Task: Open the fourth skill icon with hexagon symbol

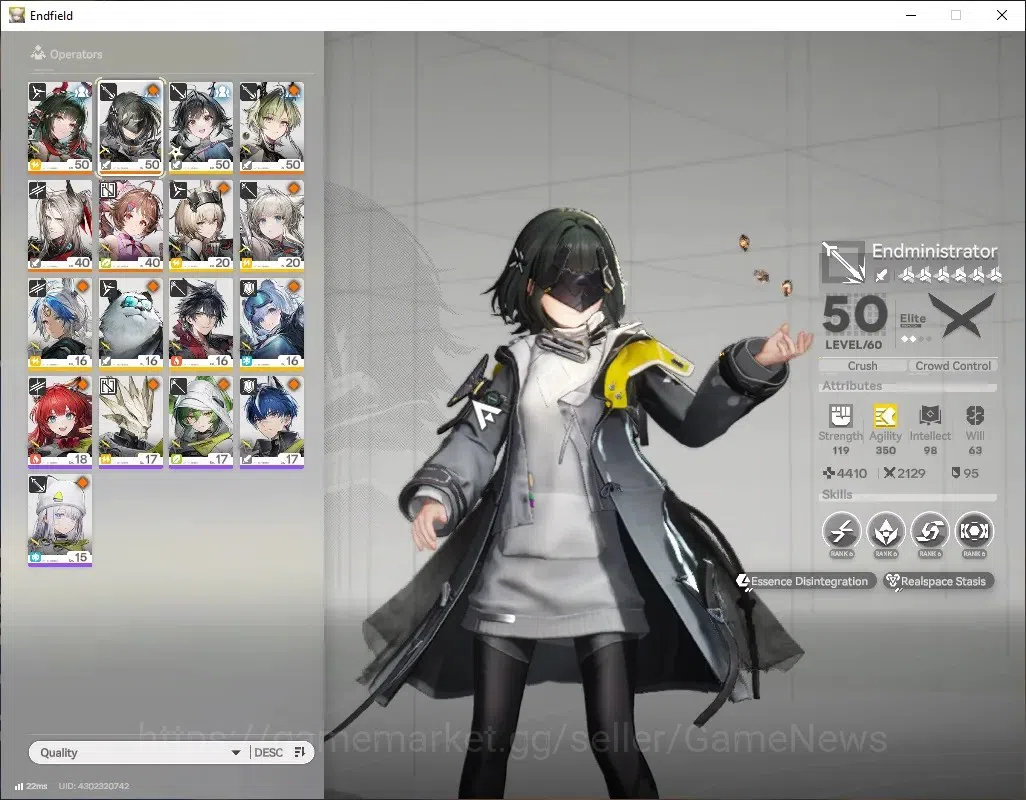Action: [x=974, y=530]
